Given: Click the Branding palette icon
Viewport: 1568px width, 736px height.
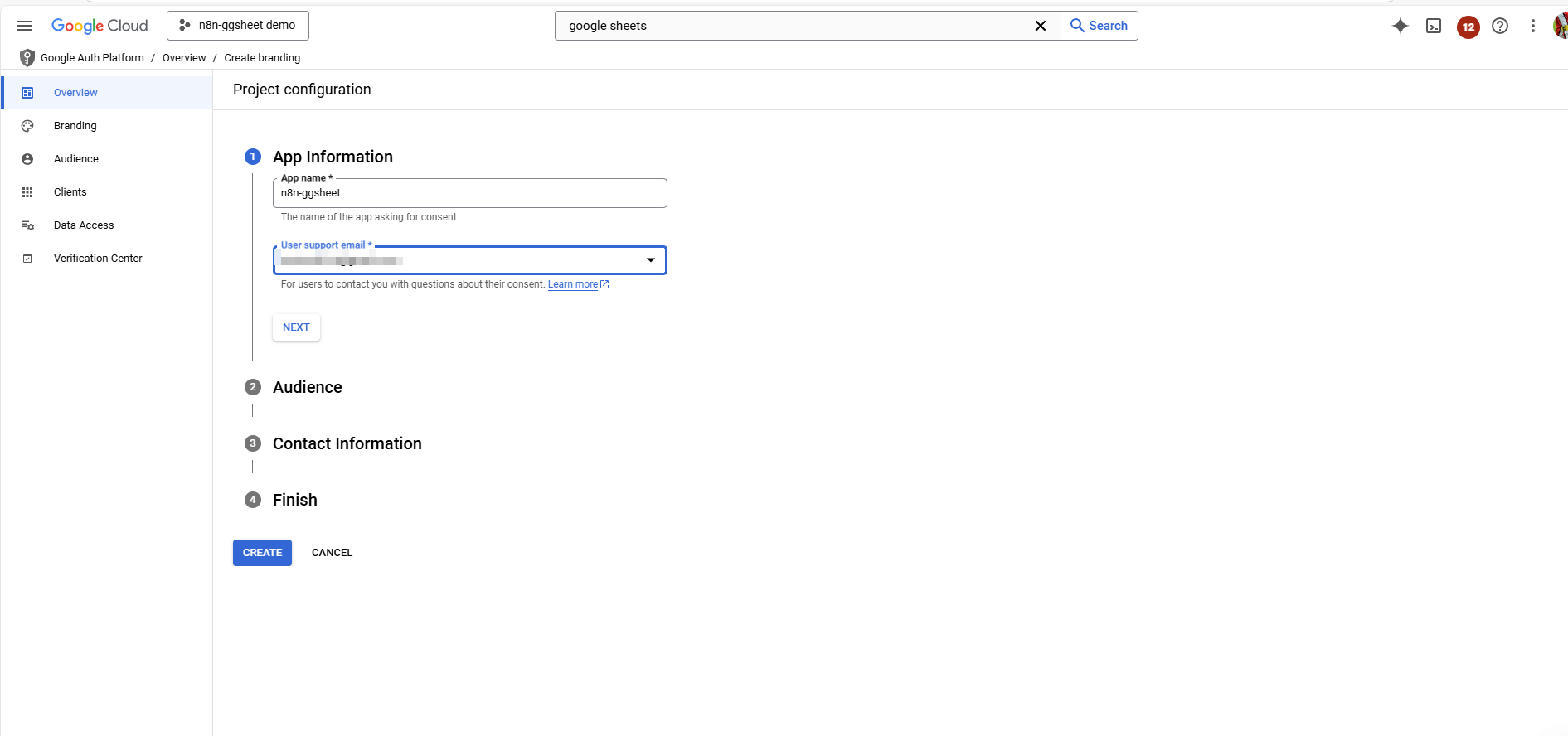Looking at the screenshot, I should pos(27,126).
